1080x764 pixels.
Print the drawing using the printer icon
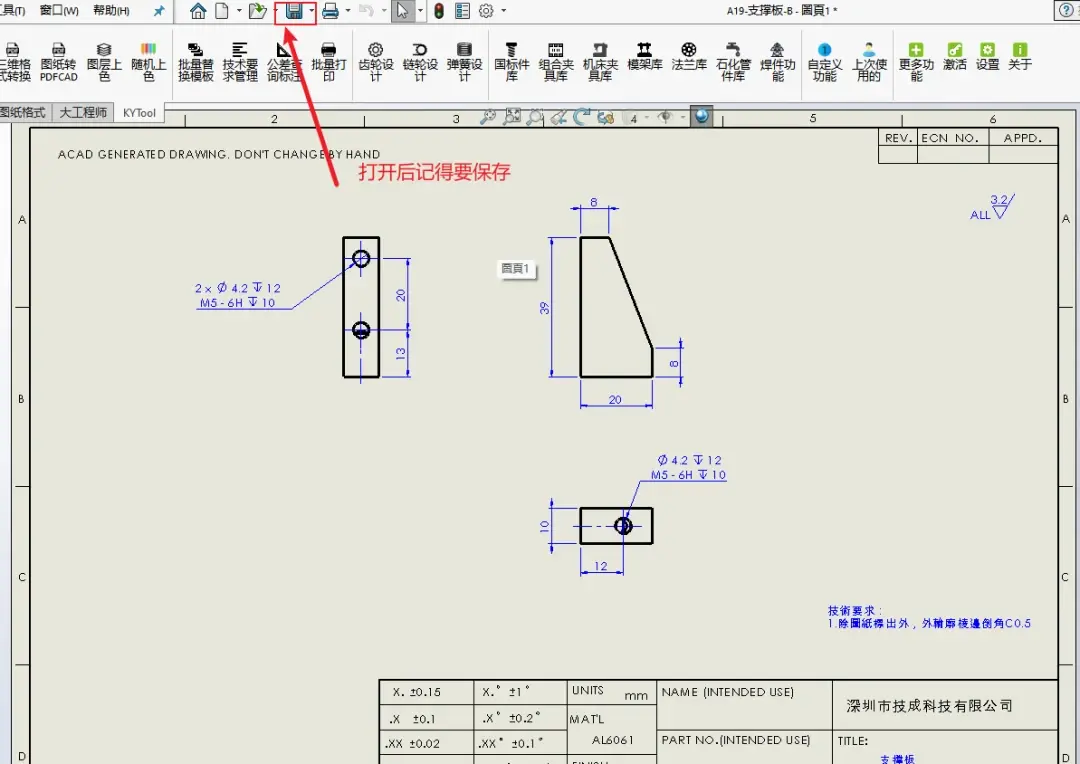tap(331, 11)
